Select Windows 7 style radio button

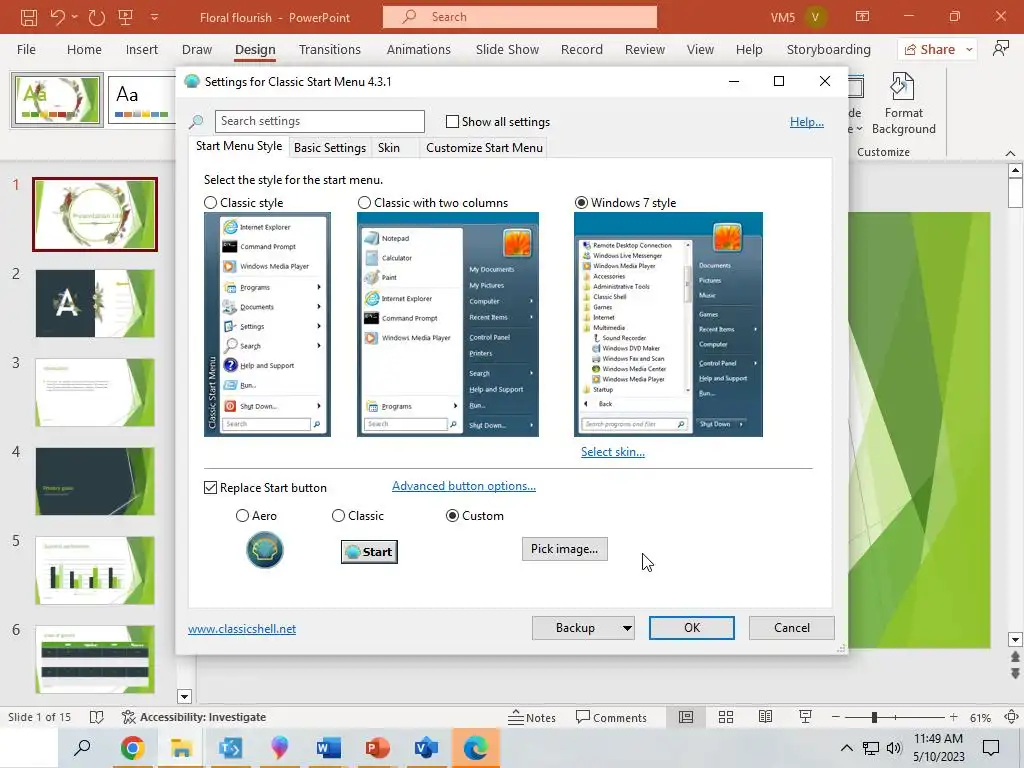point(581,202)
